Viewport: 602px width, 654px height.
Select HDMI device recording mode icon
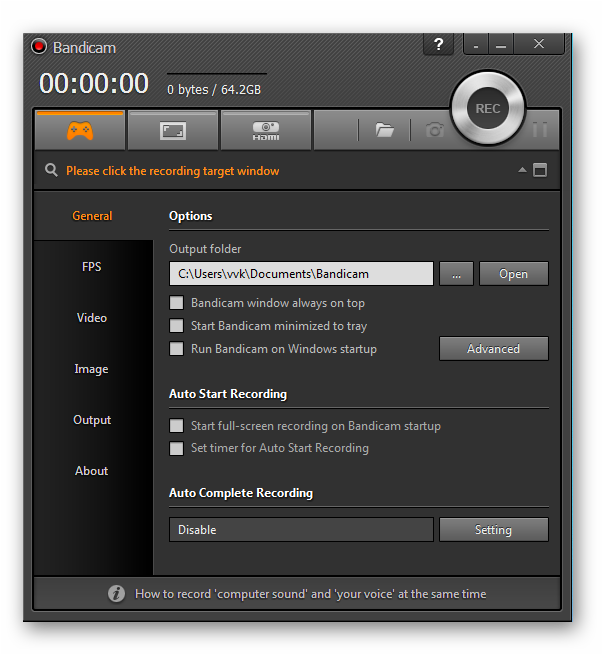click(x=266, y=131)
